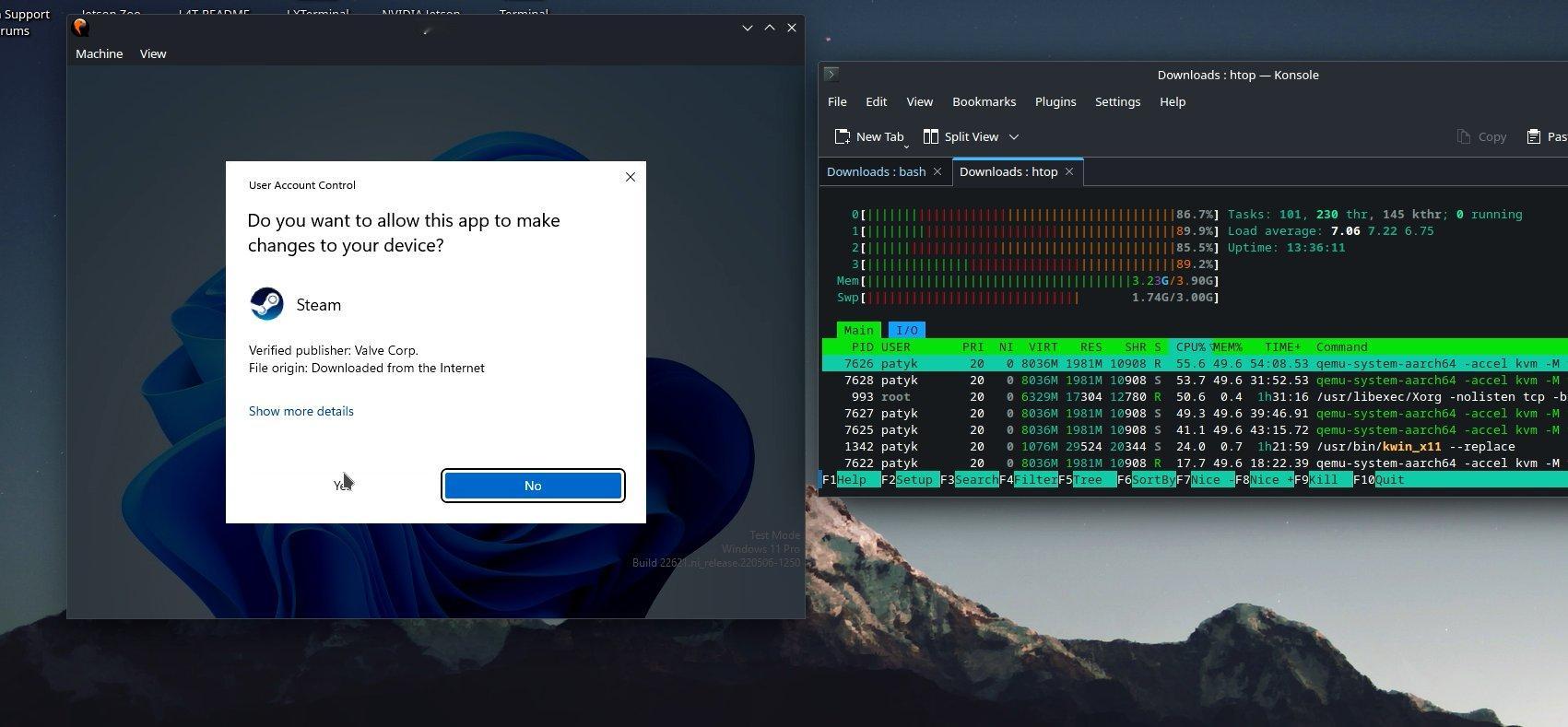Click F6 SortBy in htop footer
The width and height of the screenshot is (1568, 727).
pos(1146,479)
